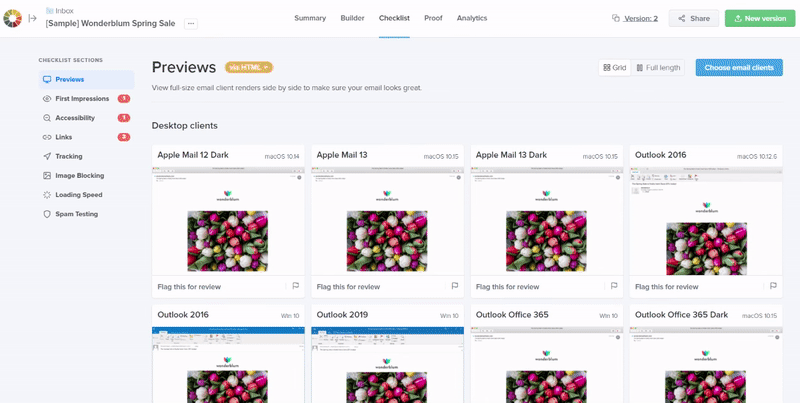Open the Analytics tab
This screenshot has width=800, height=403.
(x=472, y=18)
